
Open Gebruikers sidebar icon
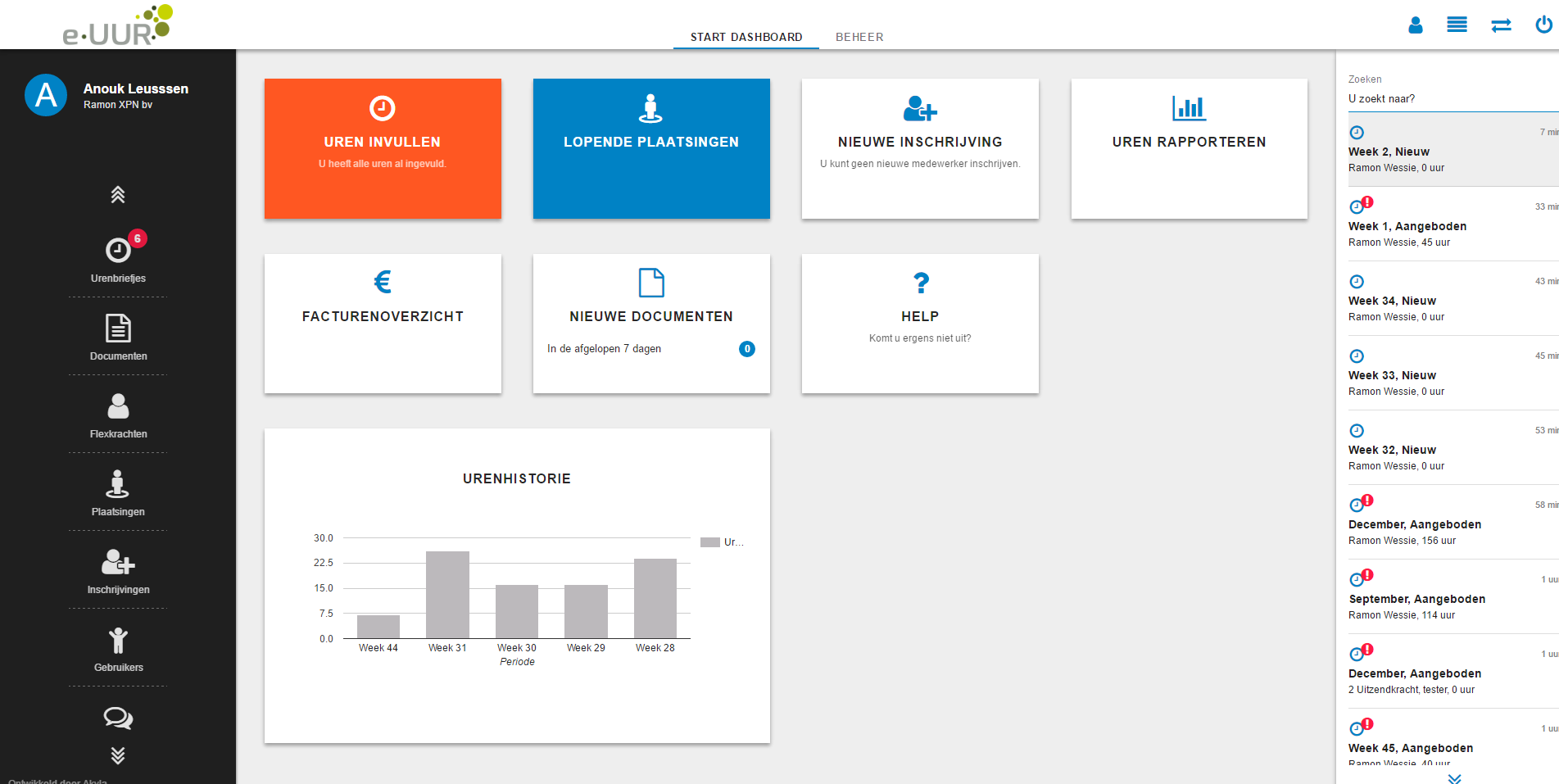[118, 640]
